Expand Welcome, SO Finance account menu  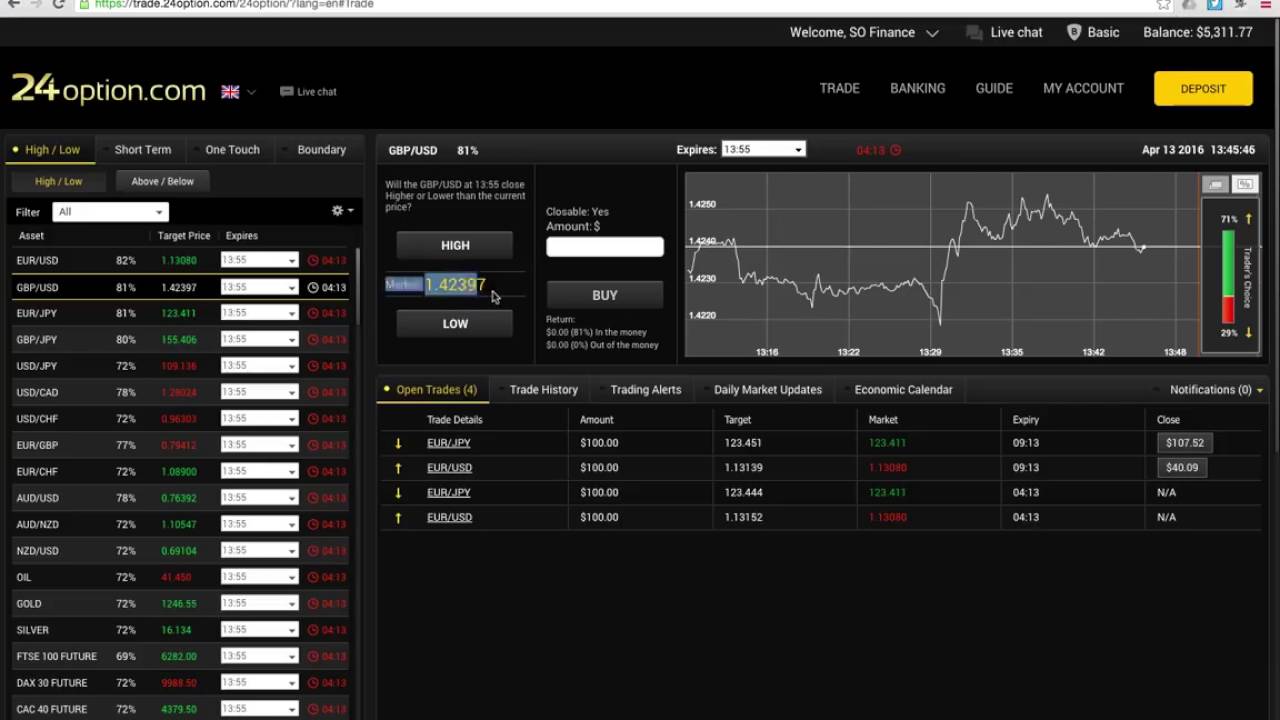point(864,32)
